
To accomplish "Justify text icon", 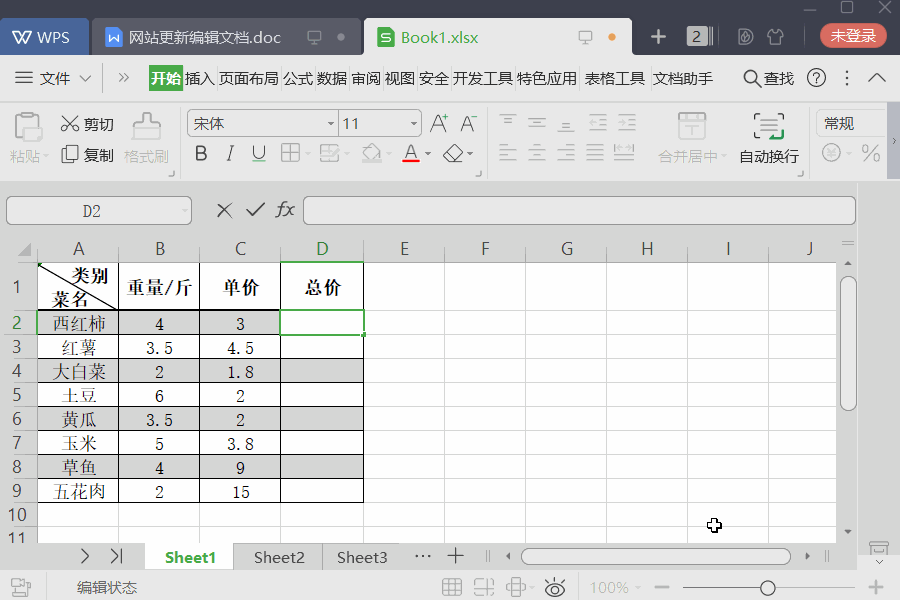I will 595,153.
